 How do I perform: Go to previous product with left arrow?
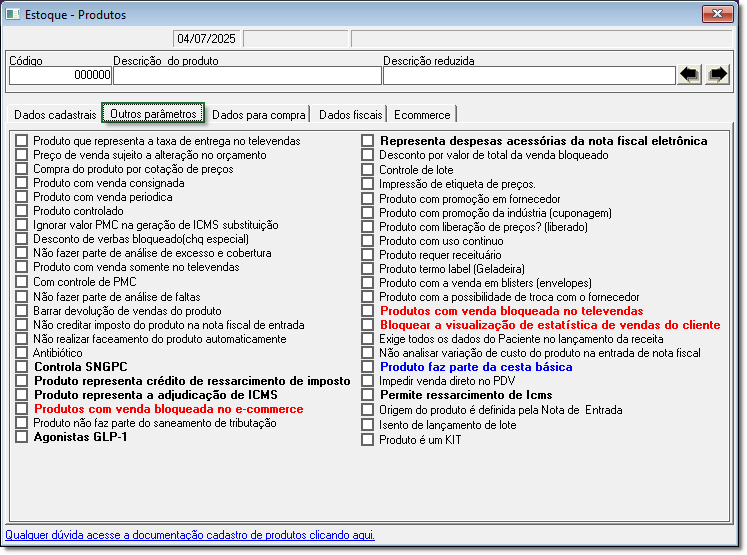point(689,75)
